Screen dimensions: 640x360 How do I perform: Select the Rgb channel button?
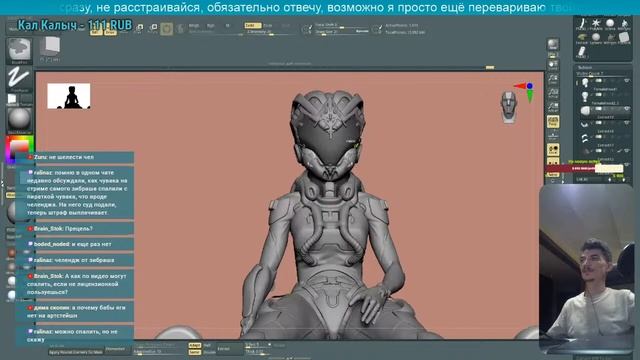tap(211, 25)
